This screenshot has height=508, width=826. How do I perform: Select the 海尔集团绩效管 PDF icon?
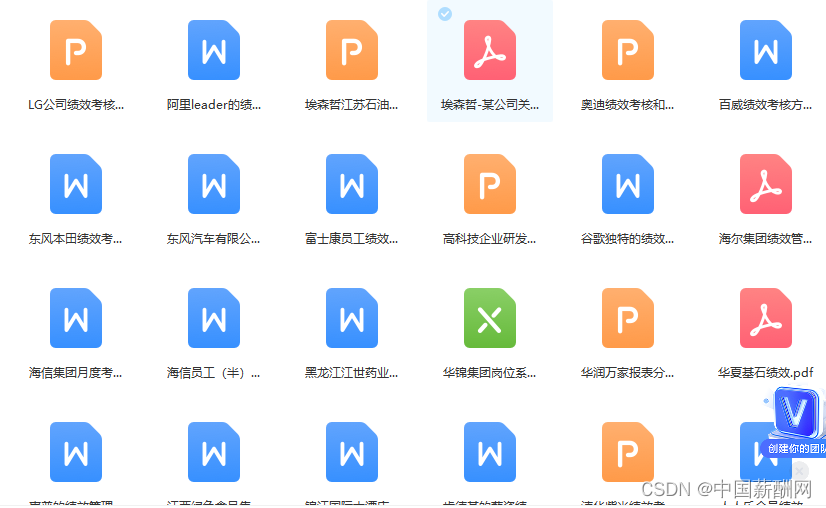tap(766, 184)
